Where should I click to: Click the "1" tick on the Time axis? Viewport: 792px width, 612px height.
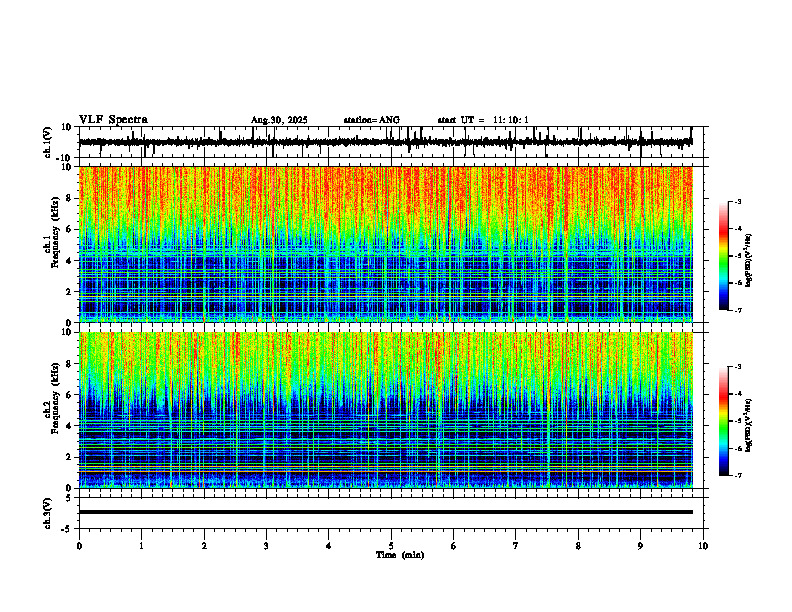(x=141, y=546)
